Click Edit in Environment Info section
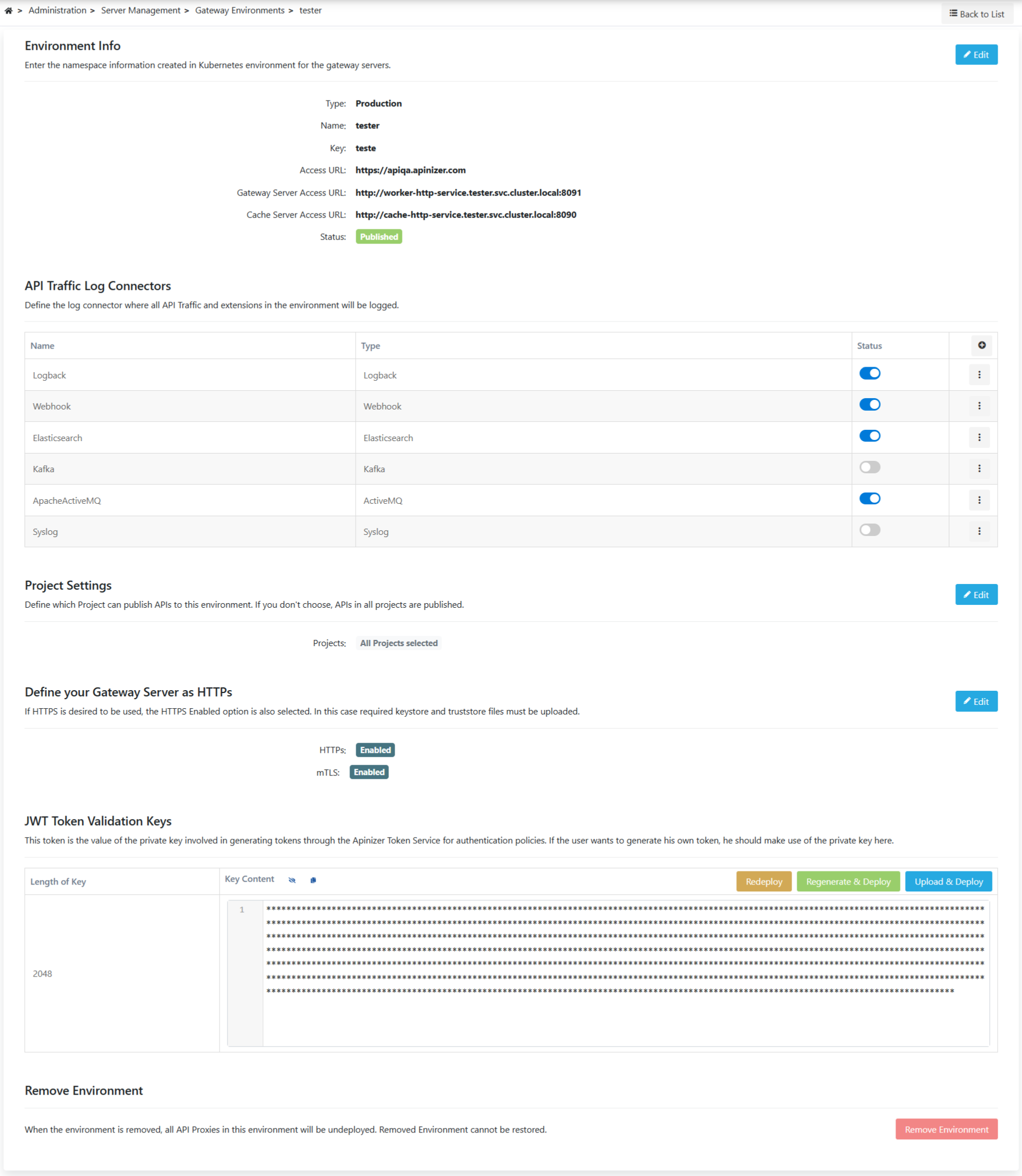Viewport: 1022px width, 1176px height. [976, 55]
